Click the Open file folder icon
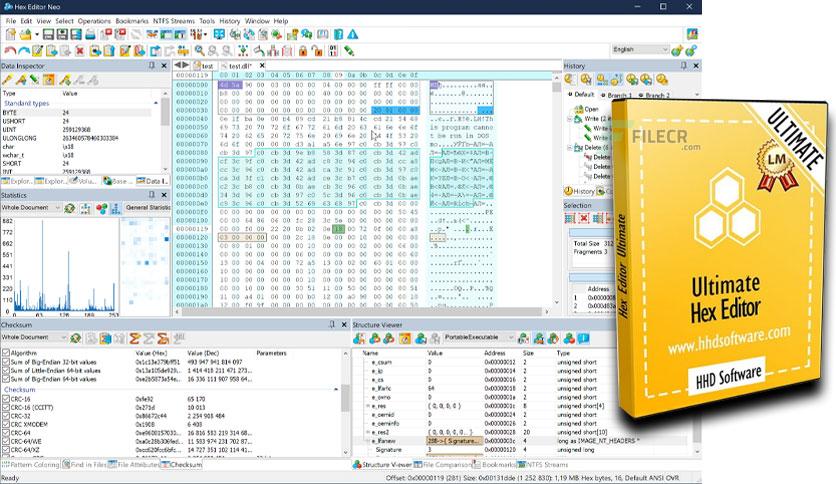The width and height of the screenshot is (836, 484). pos(25,35)
